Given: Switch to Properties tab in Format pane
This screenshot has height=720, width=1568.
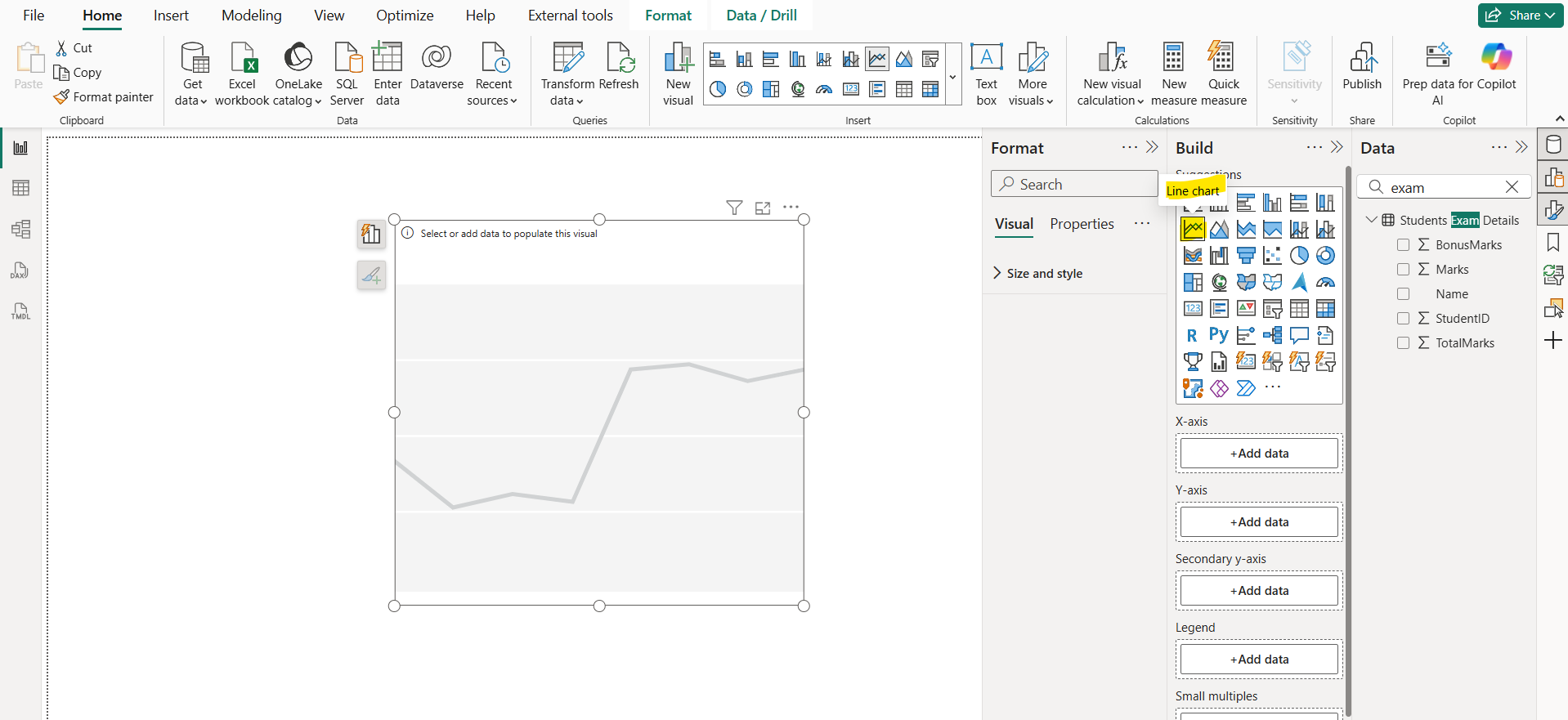Looking at the screenshot, I should coord(1082,224).
